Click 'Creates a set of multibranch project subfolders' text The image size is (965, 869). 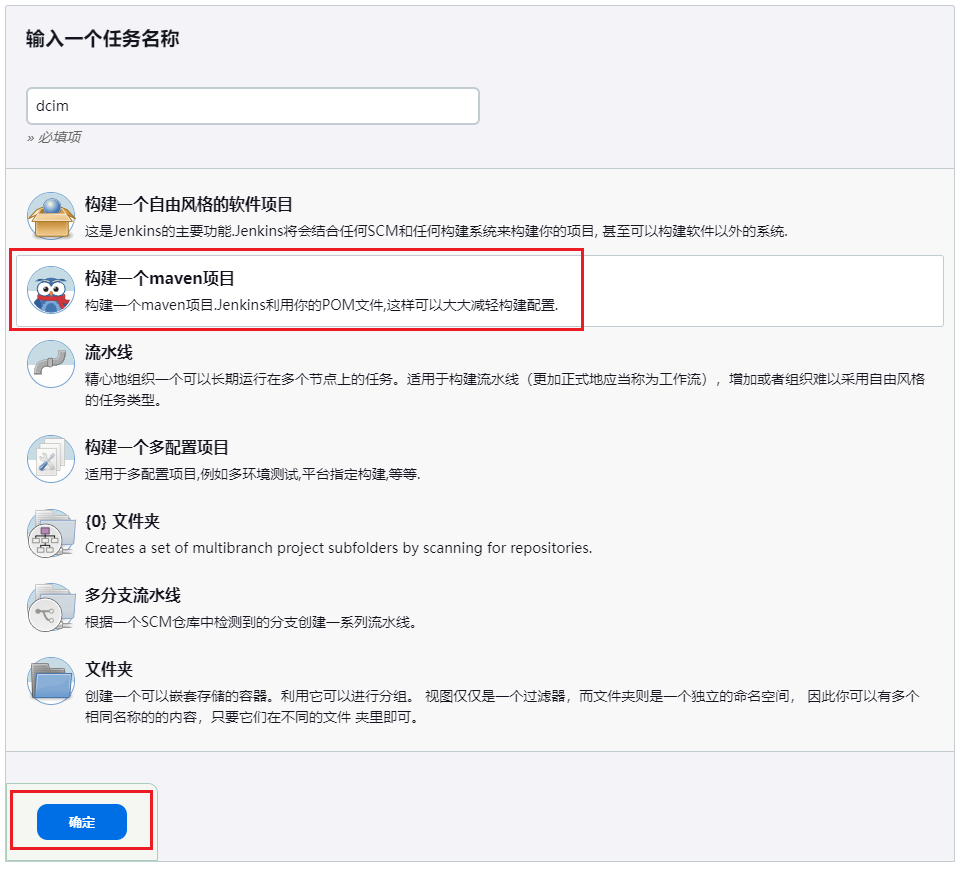pyautogui.click(x=338, y=548)
